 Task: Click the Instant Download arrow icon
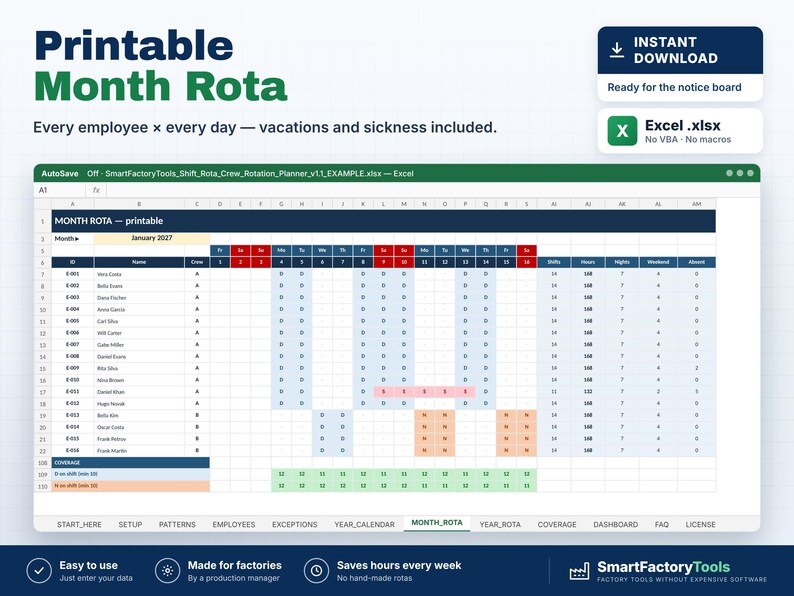click(x=616, y=50)
